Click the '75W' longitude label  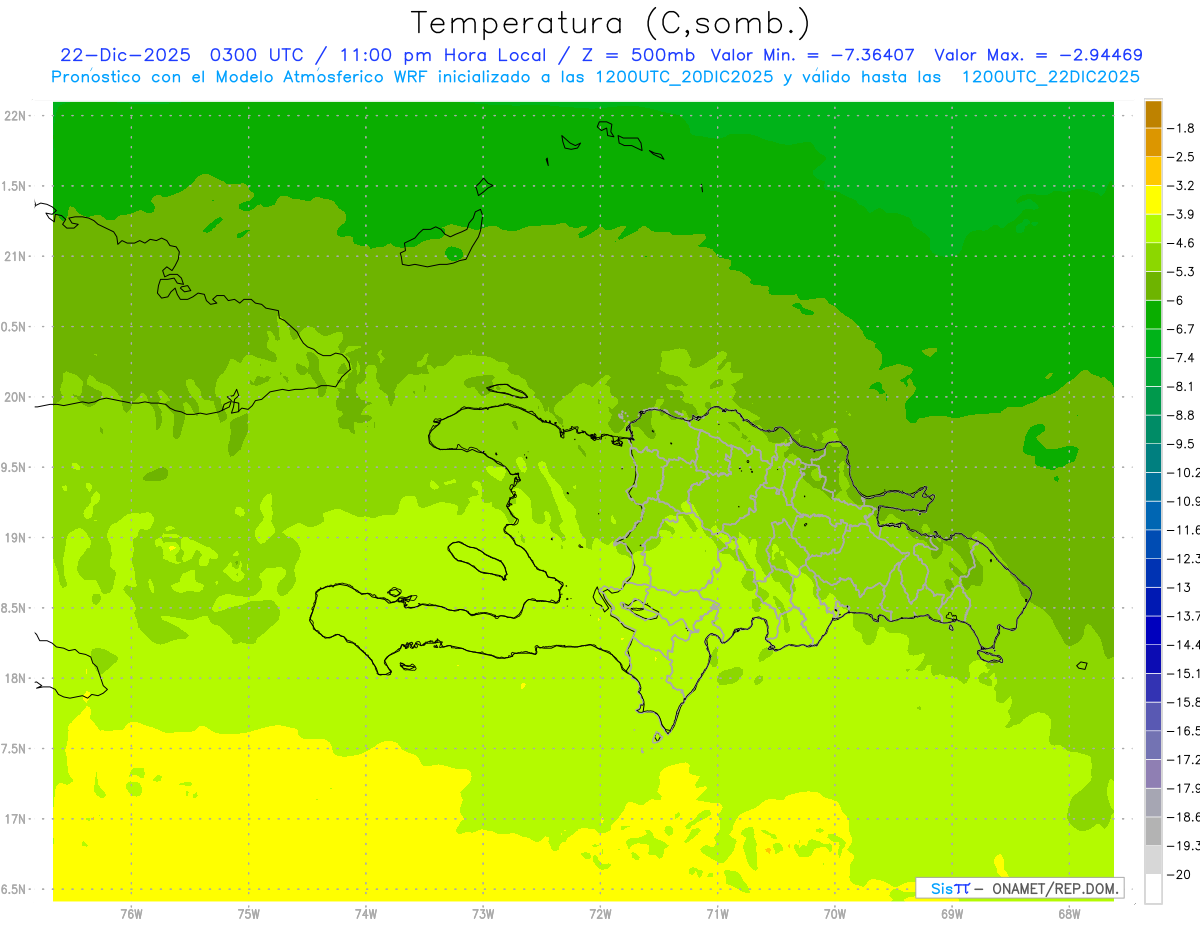(249, 913)
